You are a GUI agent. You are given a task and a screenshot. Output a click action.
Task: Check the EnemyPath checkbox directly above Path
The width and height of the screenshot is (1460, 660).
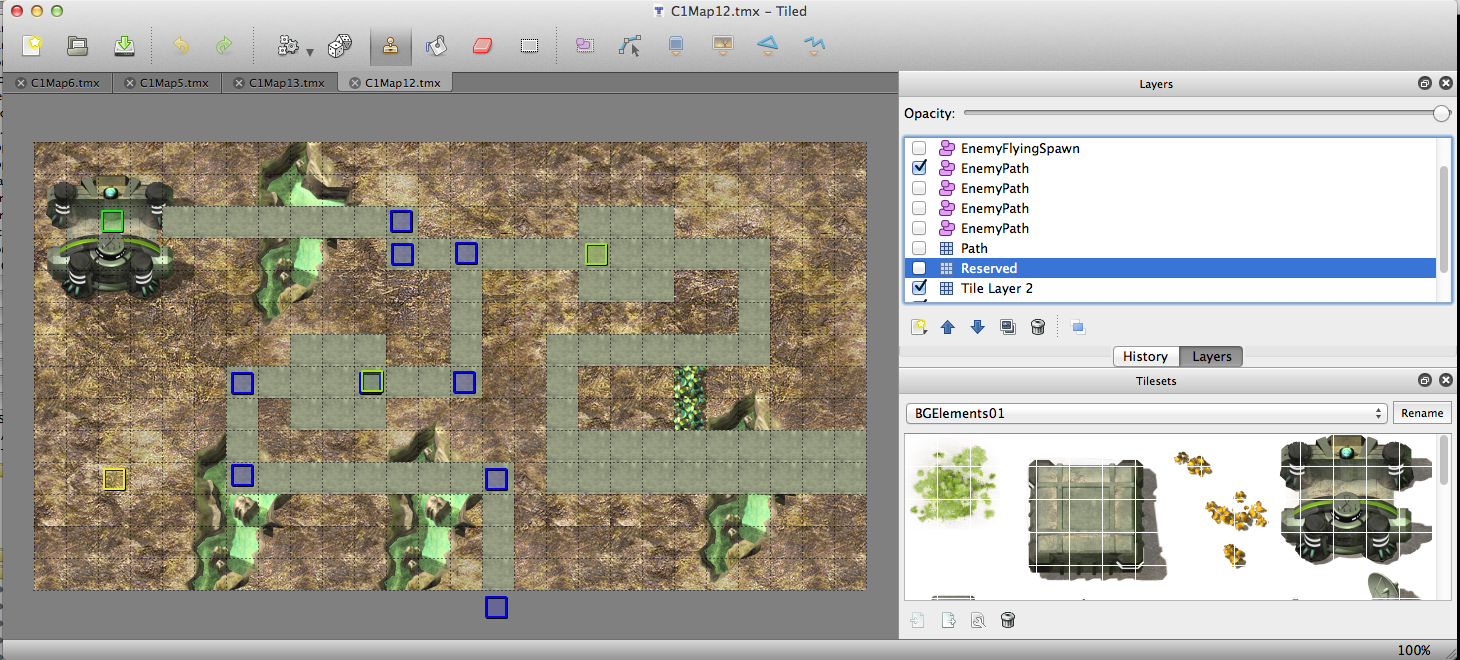[919, 228]
